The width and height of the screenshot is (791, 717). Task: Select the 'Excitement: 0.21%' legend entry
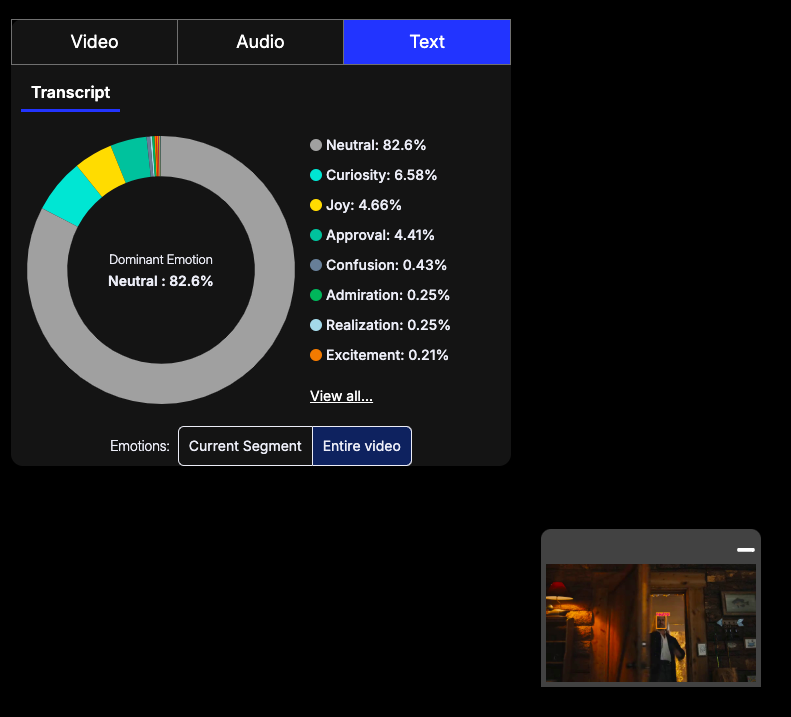coord(379,355)
